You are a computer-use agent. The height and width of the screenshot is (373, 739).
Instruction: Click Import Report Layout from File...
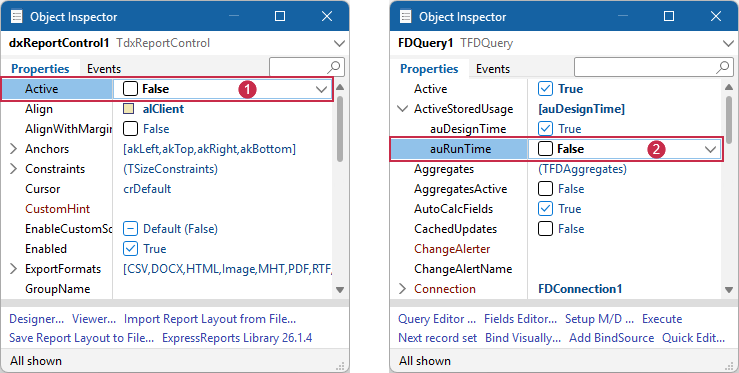pos(210,319)
